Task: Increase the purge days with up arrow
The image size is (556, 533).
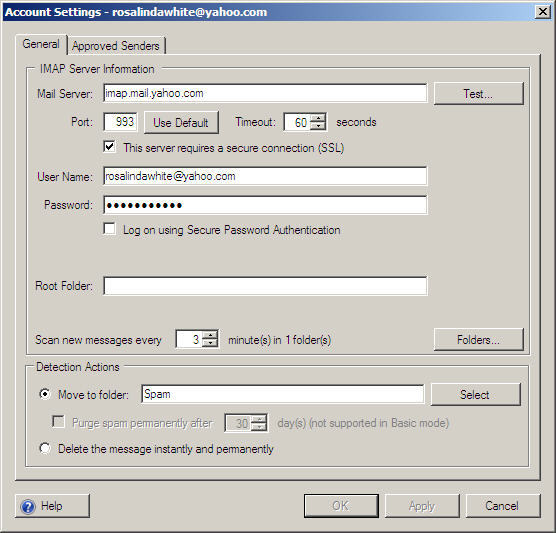Action: (259, 419)
